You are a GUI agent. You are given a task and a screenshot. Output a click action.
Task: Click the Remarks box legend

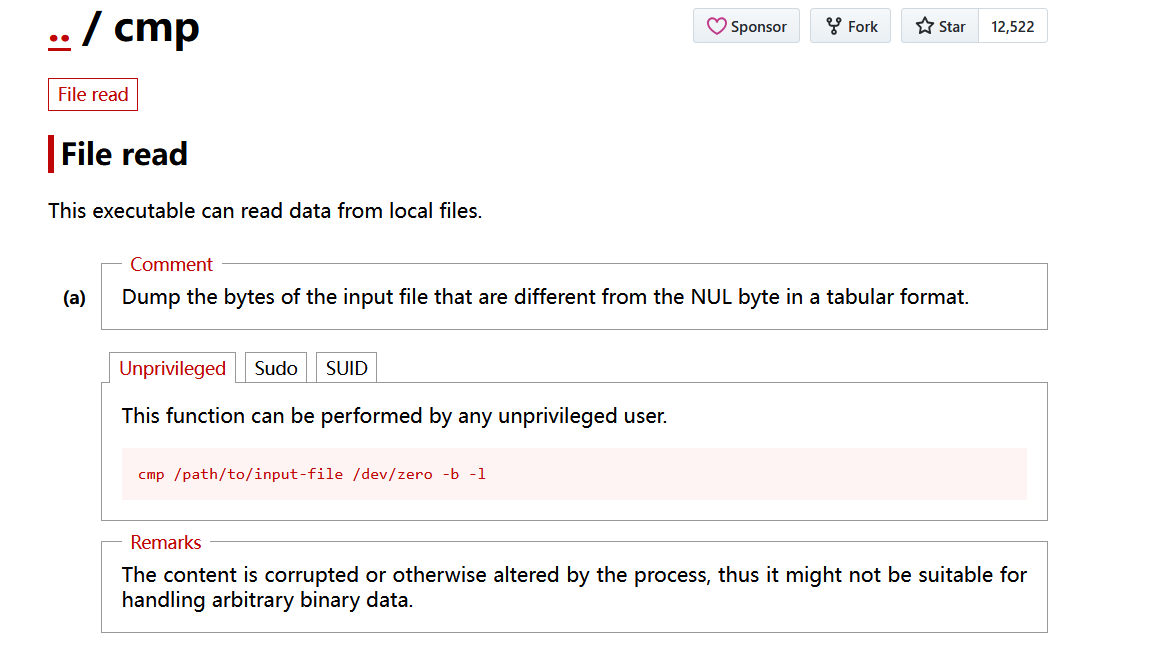pos(166,543)
